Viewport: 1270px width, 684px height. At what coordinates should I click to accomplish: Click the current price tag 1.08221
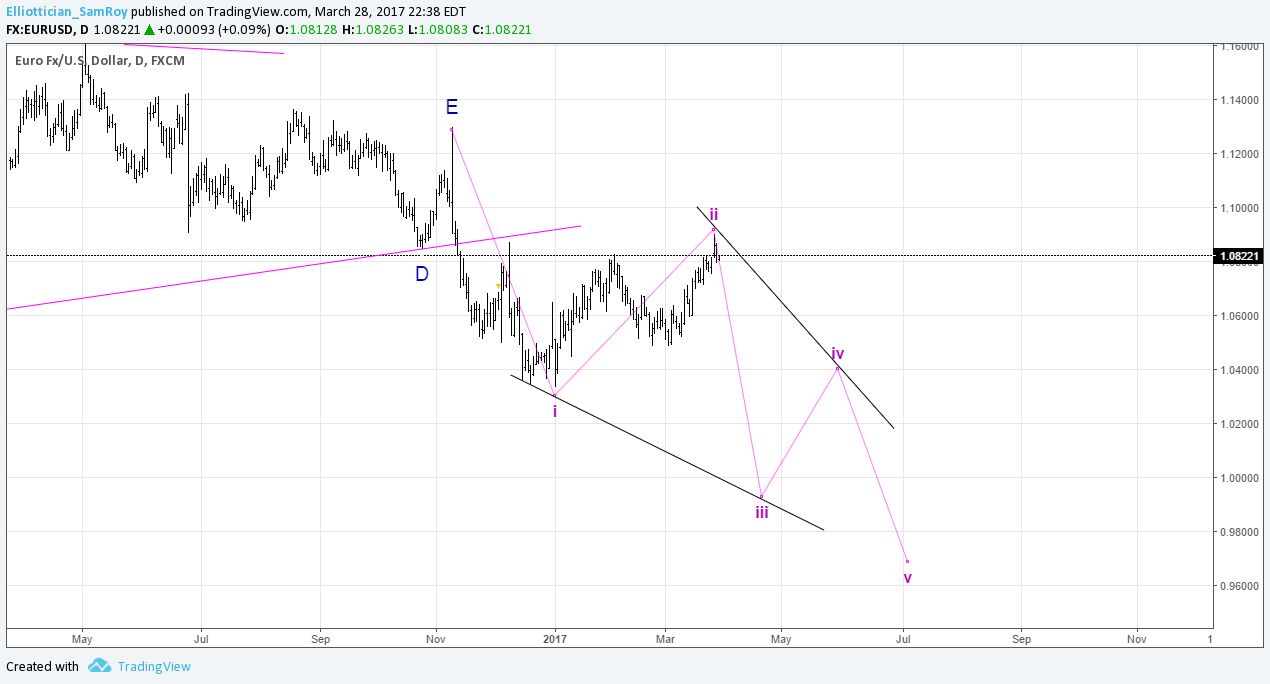coord(1238,256)
